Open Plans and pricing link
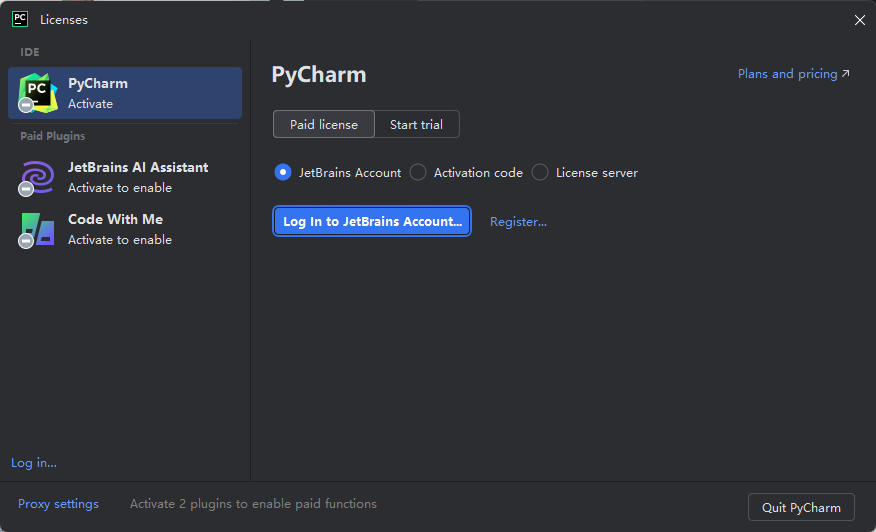Image resolution: width=876 pixels, height=532 pixels. 793,74
